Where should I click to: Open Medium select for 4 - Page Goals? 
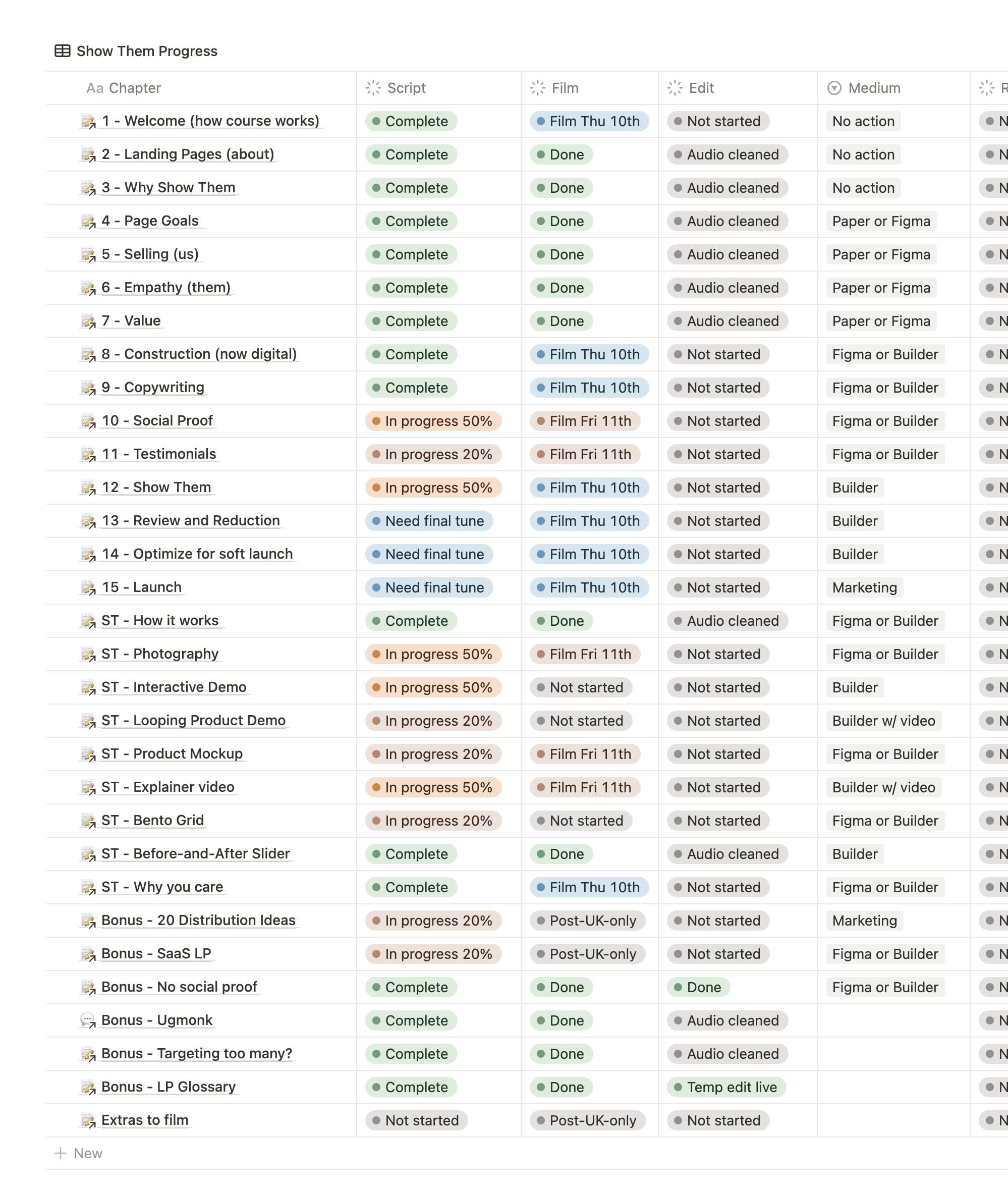[881, 221]
